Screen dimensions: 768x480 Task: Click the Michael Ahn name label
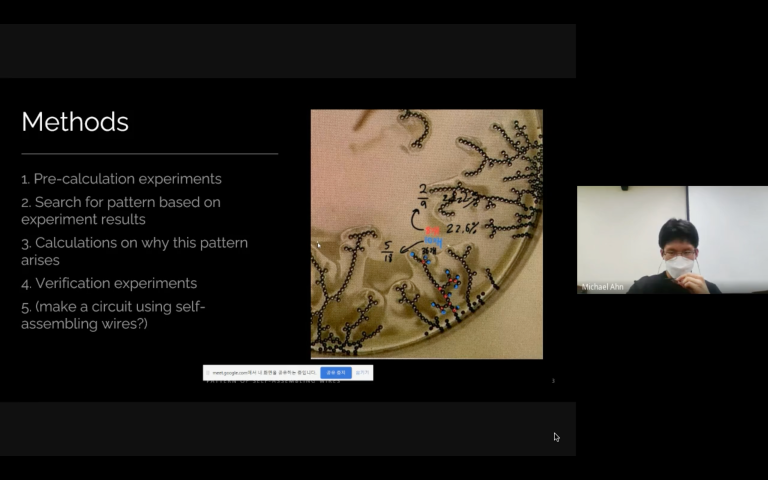[604, 287]
